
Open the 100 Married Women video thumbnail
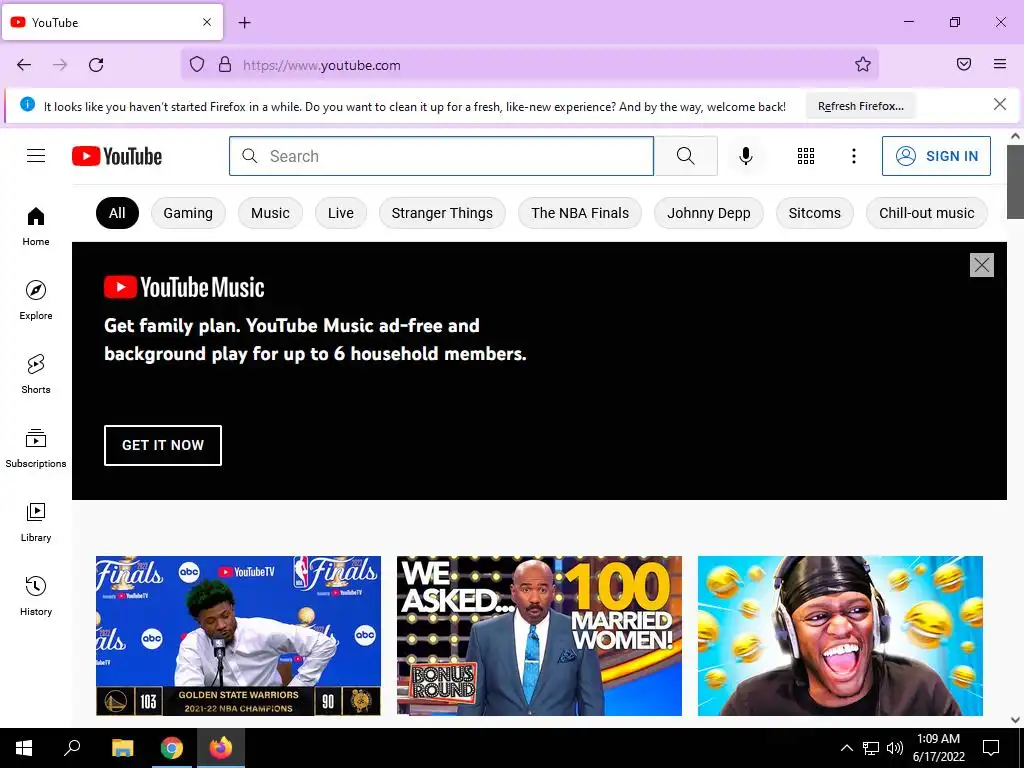pos(539,636)
